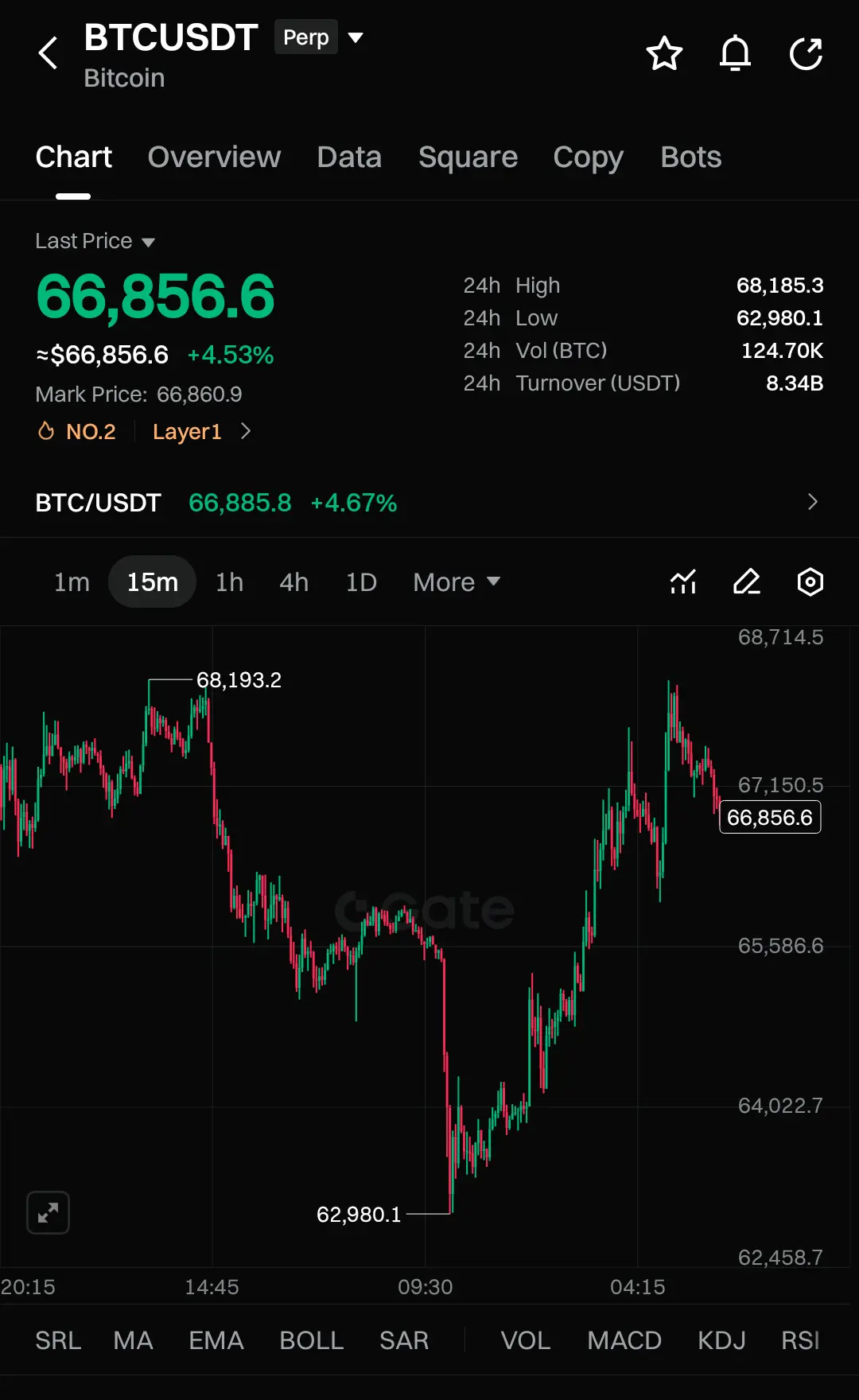Expand chart to fullscreen
859x1400 pixels.
pos(48,1212)
